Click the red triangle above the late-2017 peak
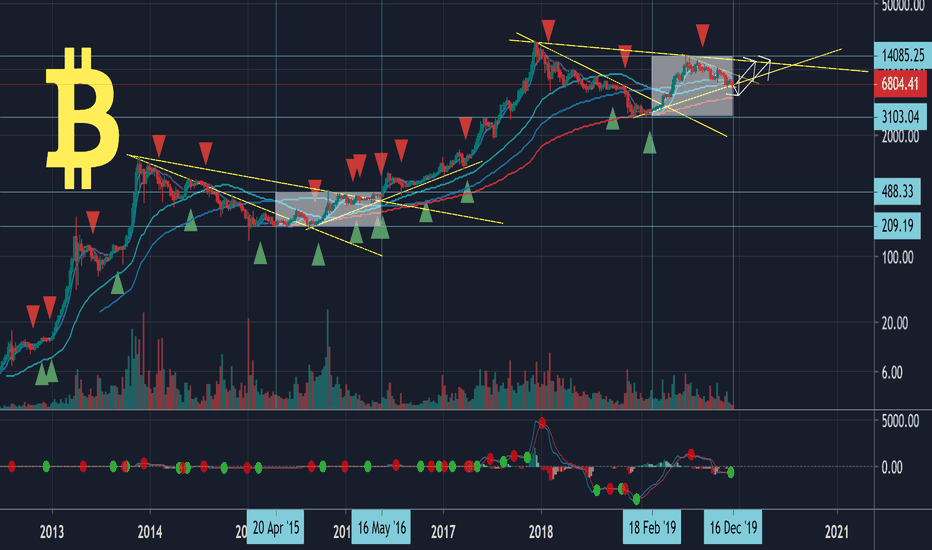The height and width of the screenshot is (550, 932). [x=548, y=30]
